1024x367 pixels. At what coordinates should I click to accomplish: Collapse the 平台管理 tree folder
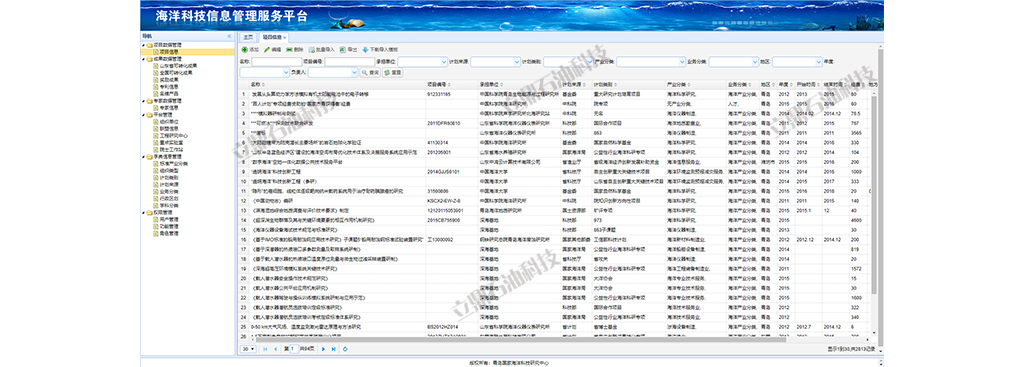[x=143, y=115]
